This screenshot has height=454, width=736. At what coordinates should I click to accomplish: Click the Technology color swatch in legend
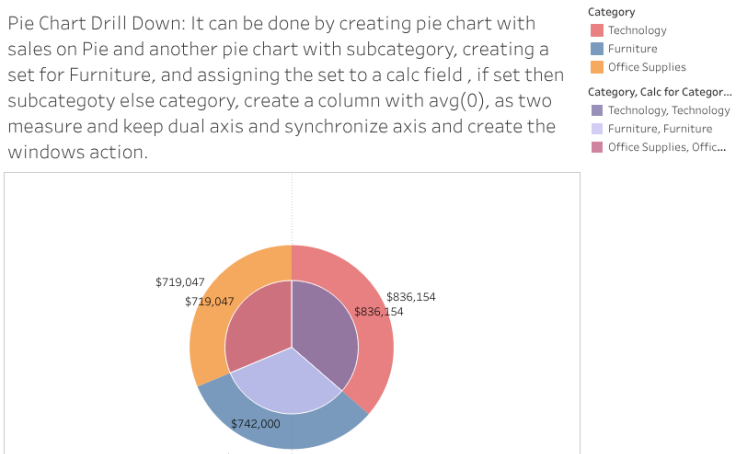595,30
